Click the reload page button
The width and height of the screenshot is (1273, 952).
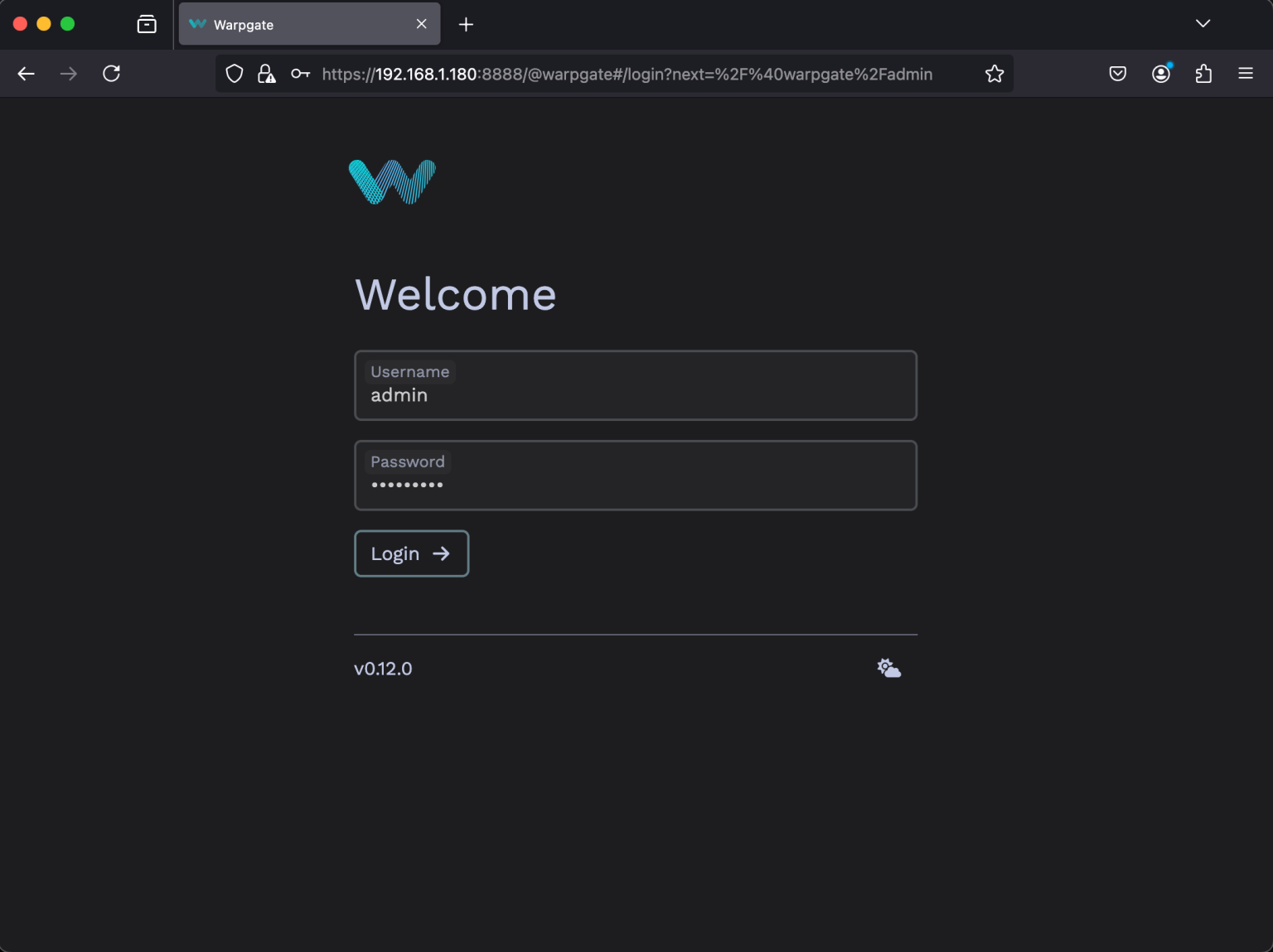click(112, 74)
